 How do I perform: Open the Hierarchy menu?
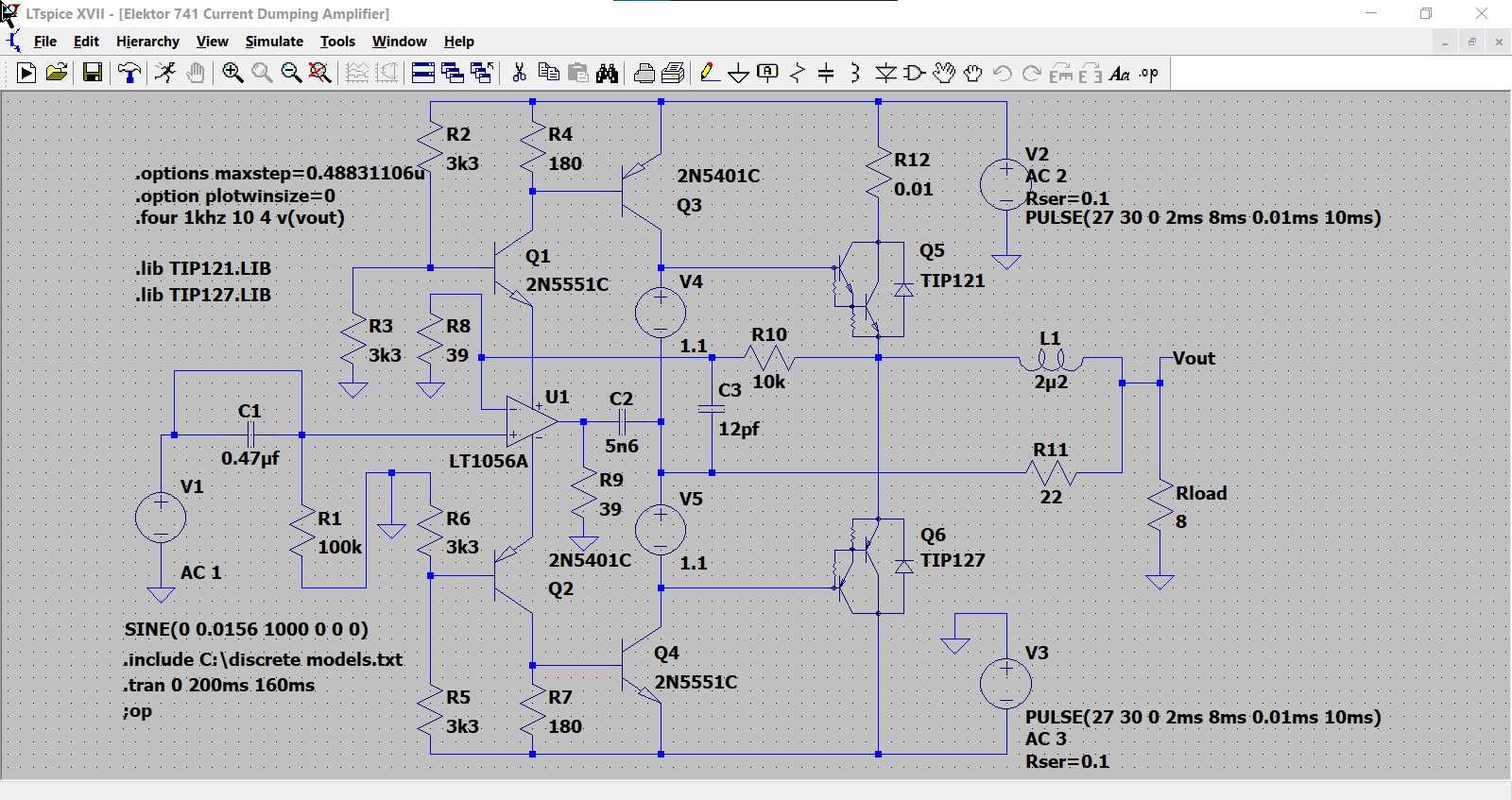[x=147, y=42]
